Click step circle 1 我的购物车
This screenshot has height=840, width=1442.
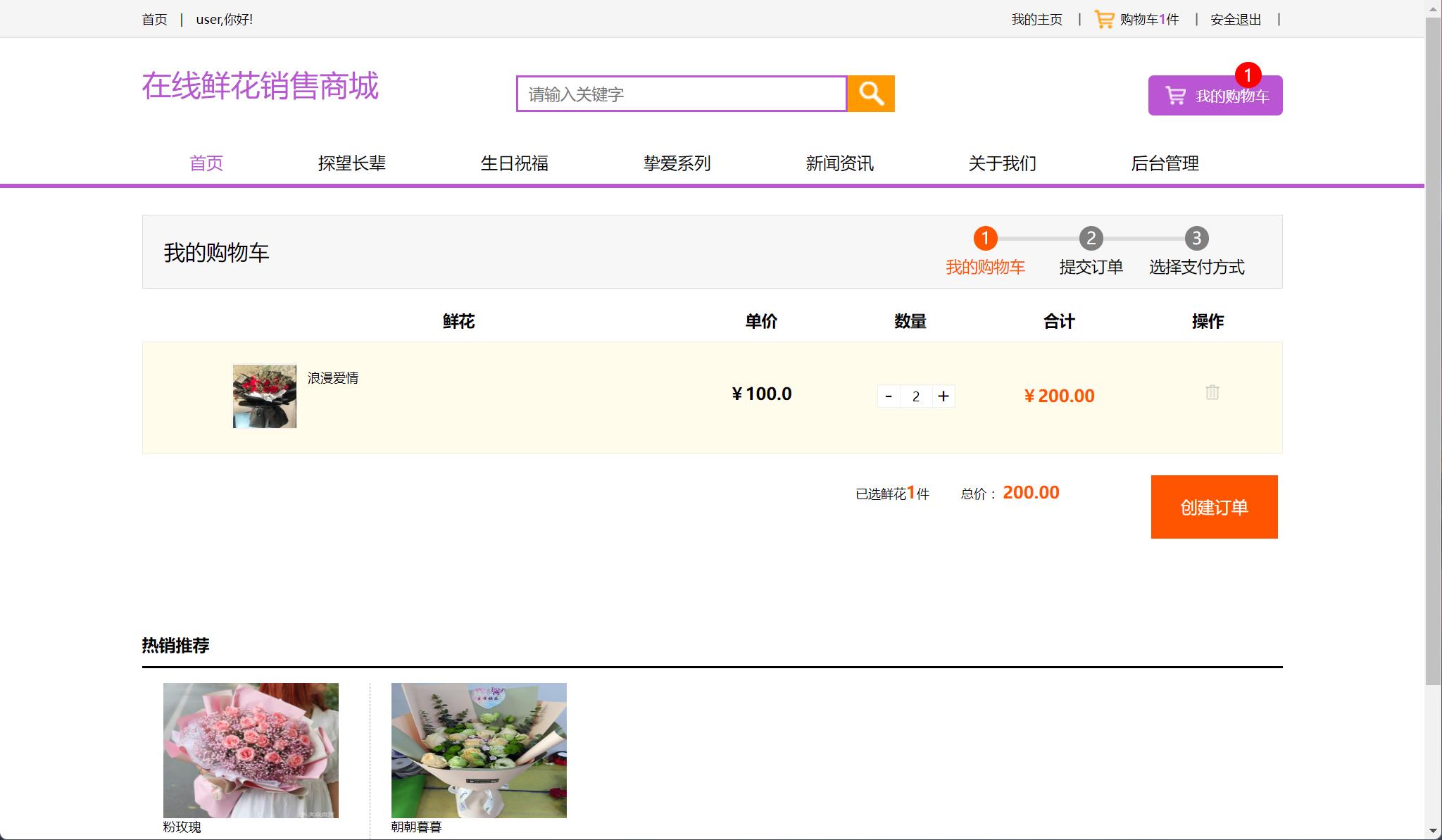tap(985, 239)
